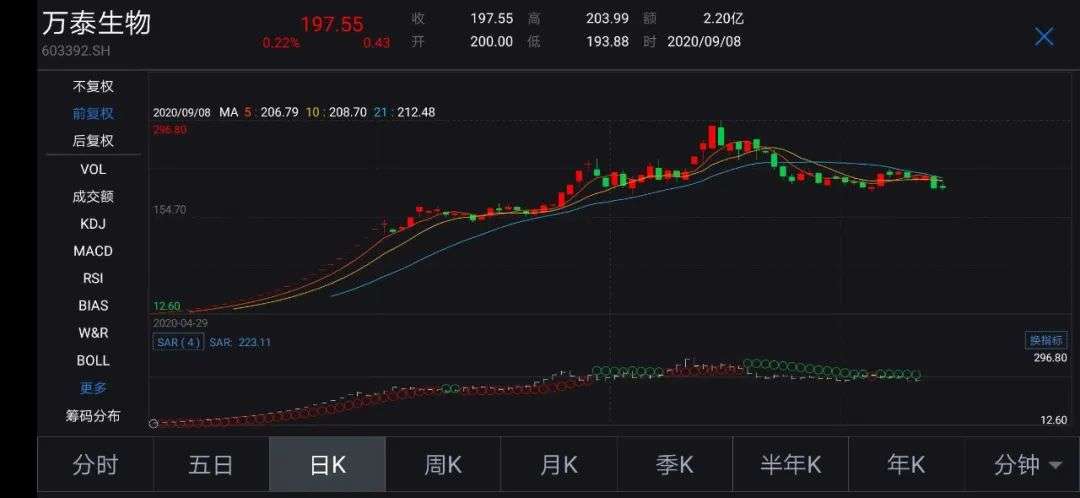Screen dimensions: 1080x498
Task: Click the 换指标 switch indicator button
Action: (1046, 340)
